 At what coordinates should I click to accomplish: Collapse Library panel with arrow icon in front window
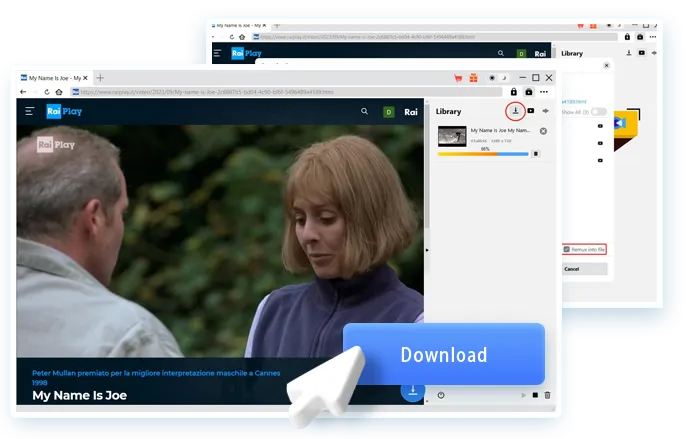tap(546, 111)
